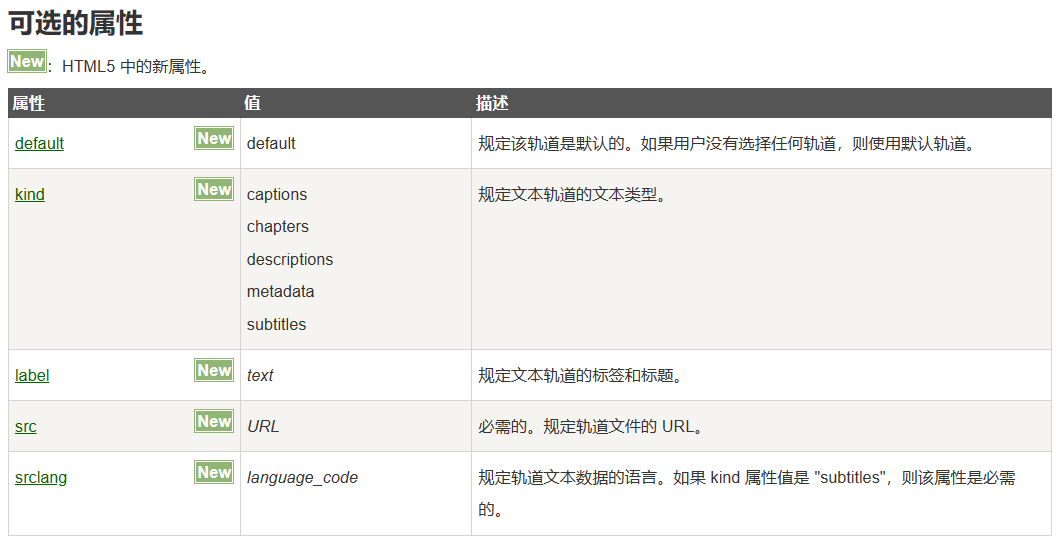The image size is (1056, 539).
Task: Click the subtitles value text
Action: (277, 325)
